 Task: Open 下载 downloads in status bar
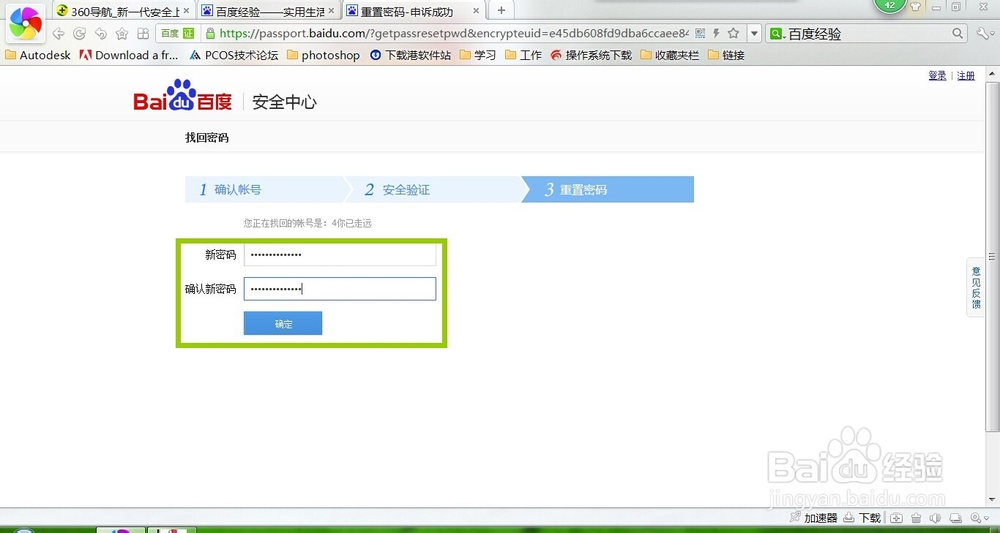tap(862, 518)
